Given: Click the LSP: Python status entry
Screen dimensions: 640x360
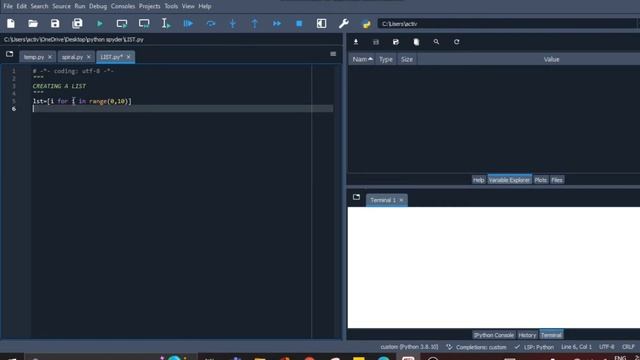Looking at the screenshot, I should [534, 347].
